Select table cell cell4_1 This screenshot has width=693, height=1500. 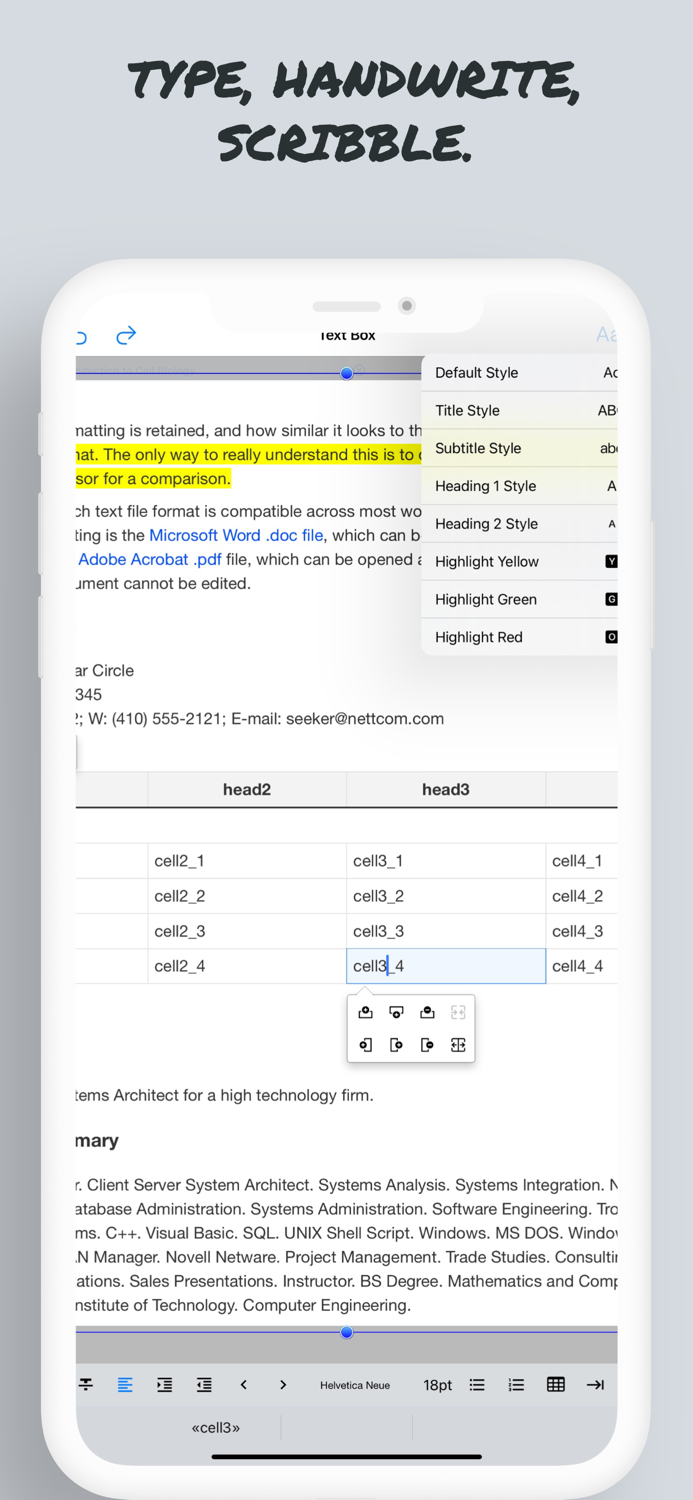pyautogui.click(x=582, y=861)
